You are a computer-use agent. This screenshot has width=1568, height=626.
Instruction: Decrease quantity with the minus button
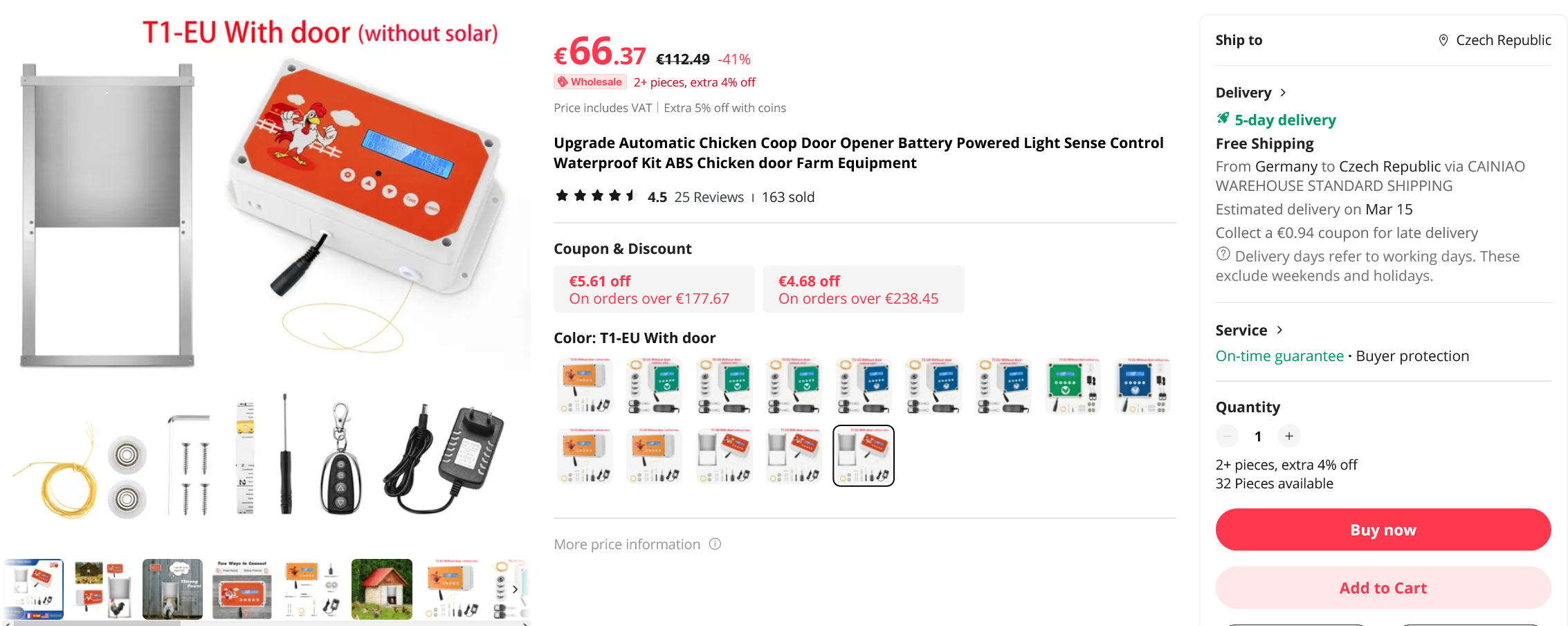[x=1227, y=436]
